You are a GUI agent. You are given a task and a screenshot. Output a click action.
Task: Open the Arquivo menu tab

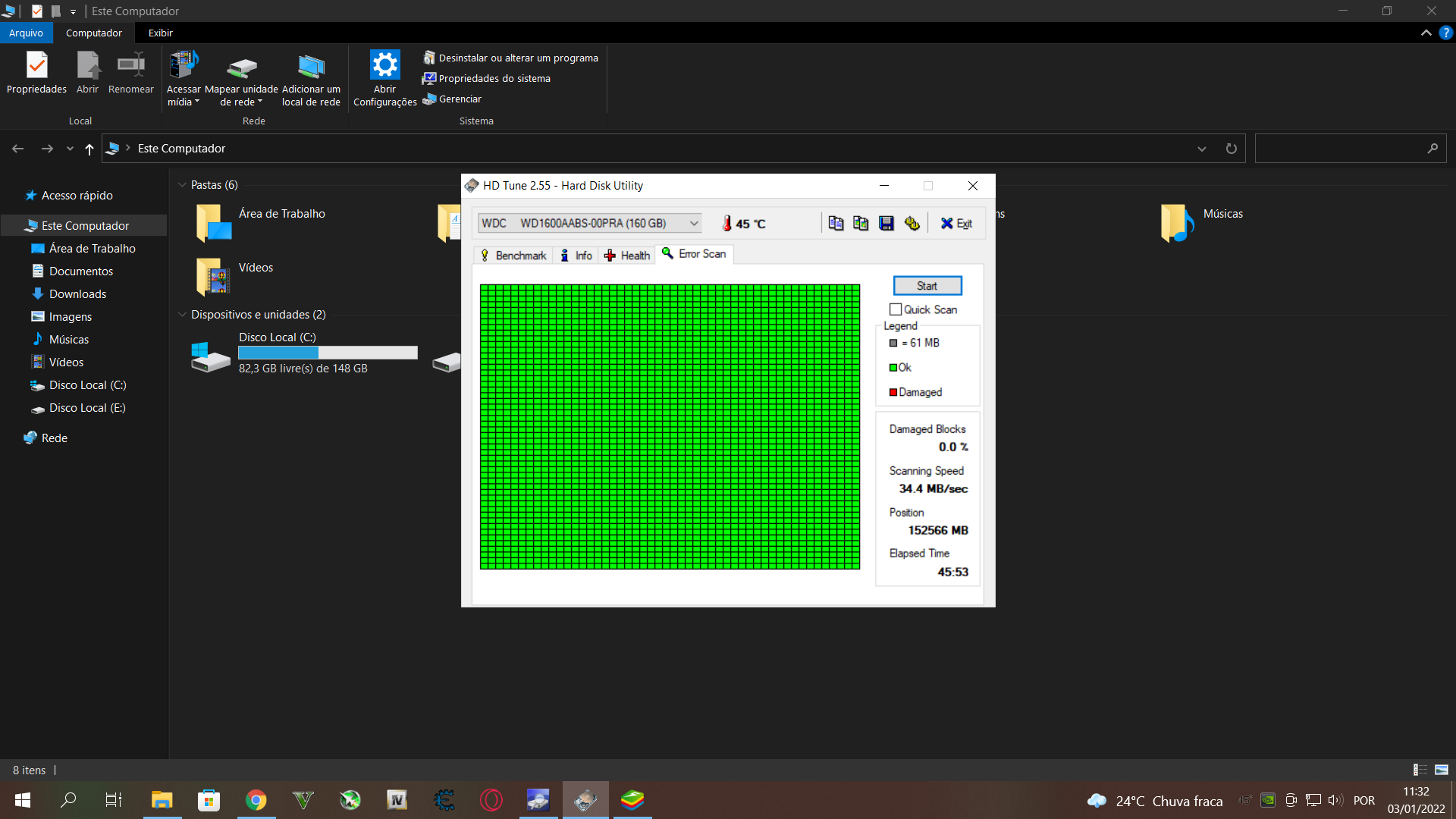(x=26, y=33)
